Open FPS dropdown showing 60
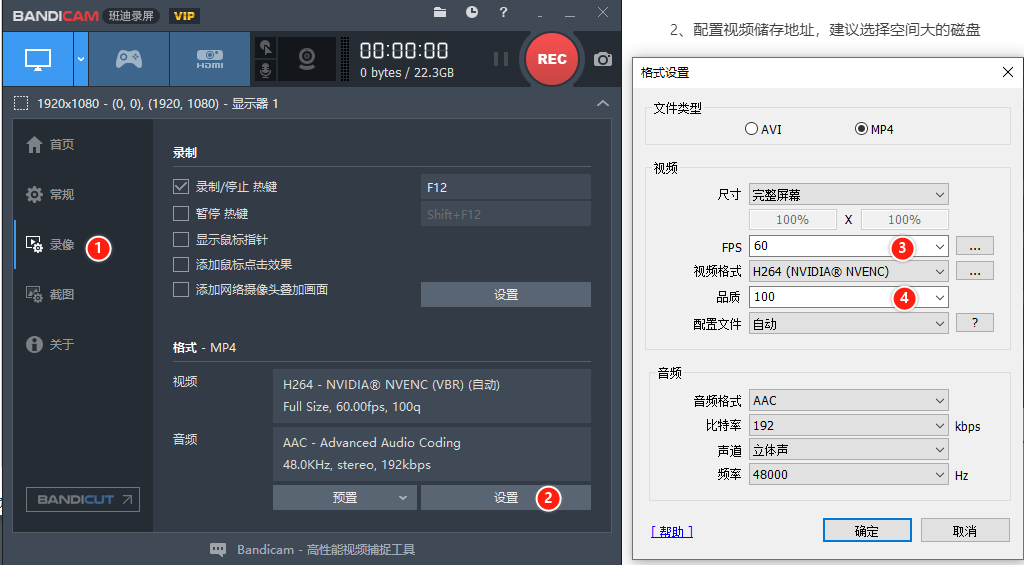Screen dimensions: 1024x565 tap(848, 246)
